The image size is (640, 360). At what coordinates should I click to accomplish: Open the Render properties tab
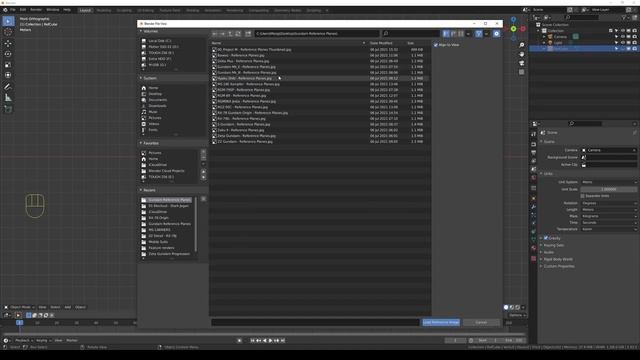pyautogui.click(x=533, y=144)
